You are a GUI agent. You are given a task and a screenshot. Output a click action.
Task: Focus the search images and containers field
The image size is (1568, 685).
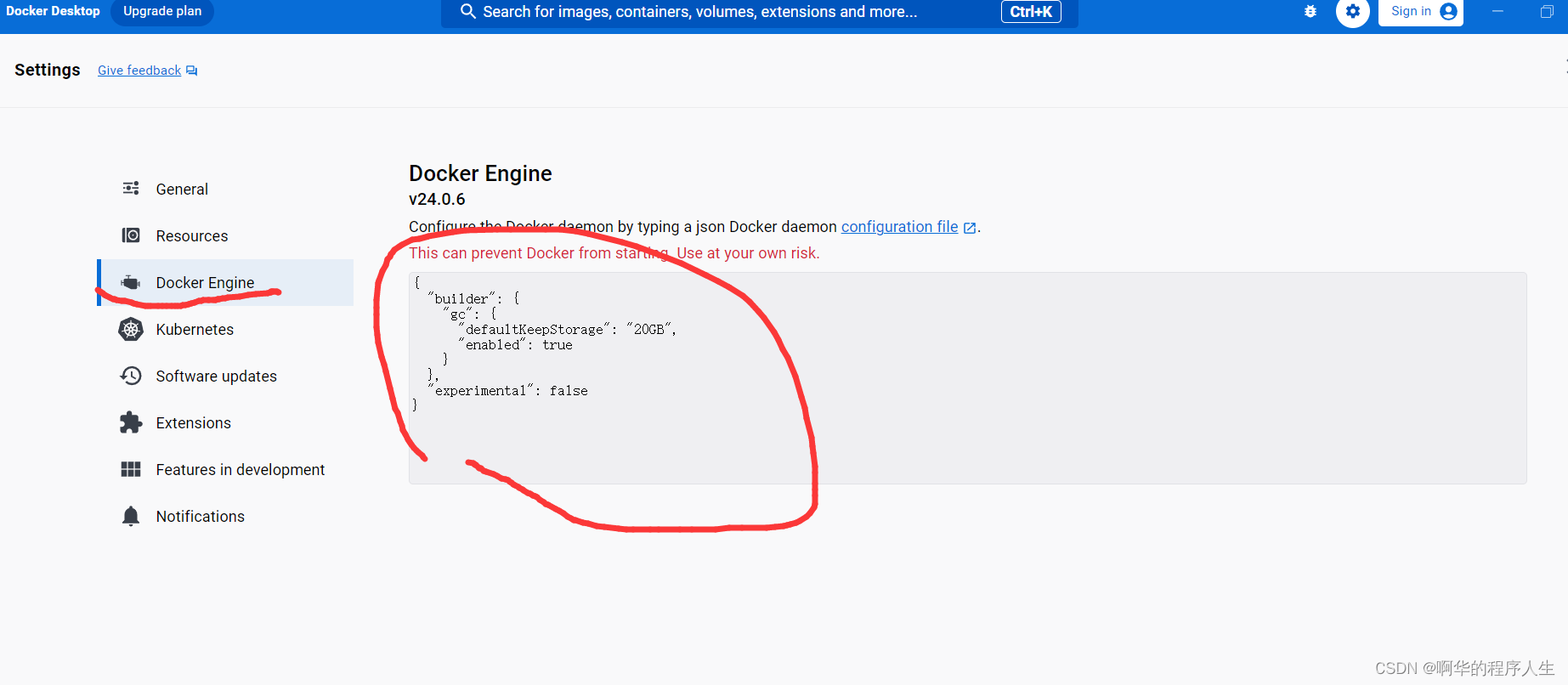point(759,12)
